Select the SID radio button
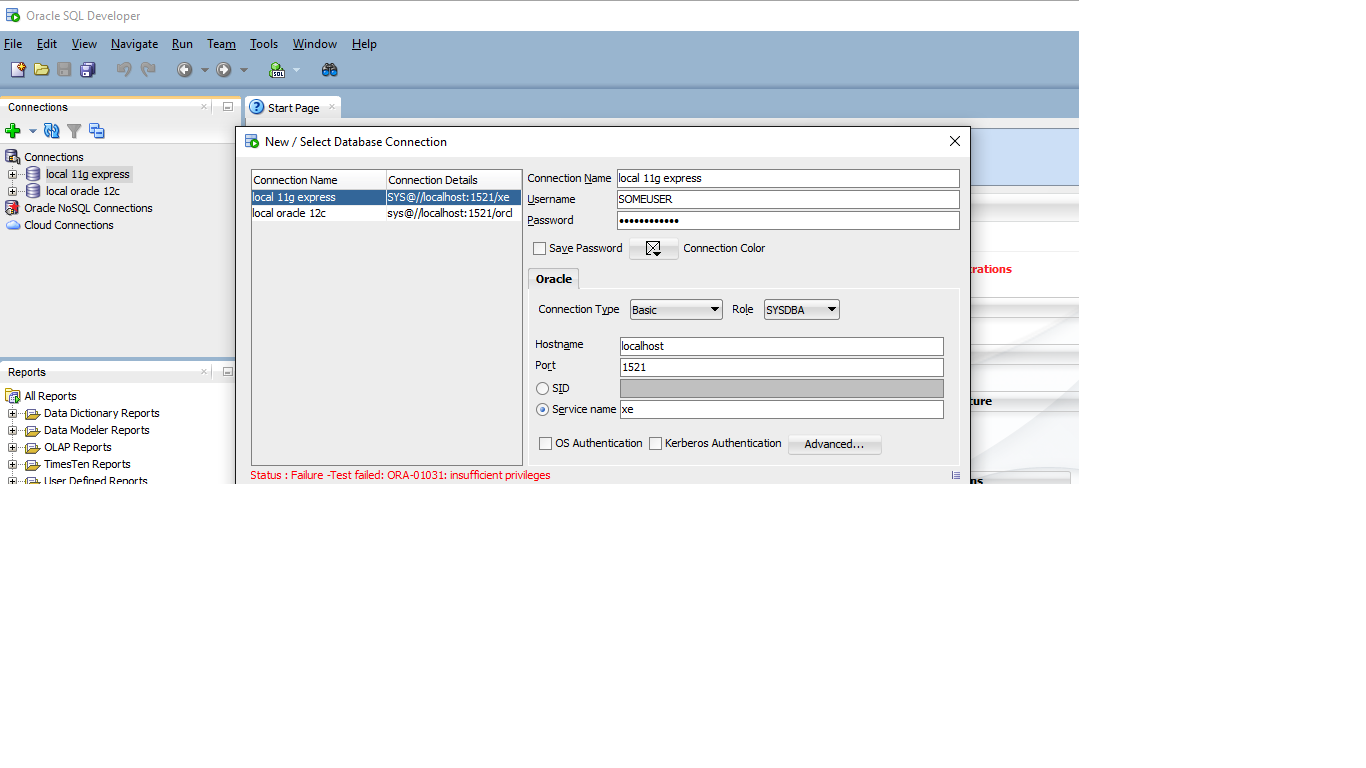The height and width of the screenshot is (768, 1366). pyautogui.click(x=543, y=388)
